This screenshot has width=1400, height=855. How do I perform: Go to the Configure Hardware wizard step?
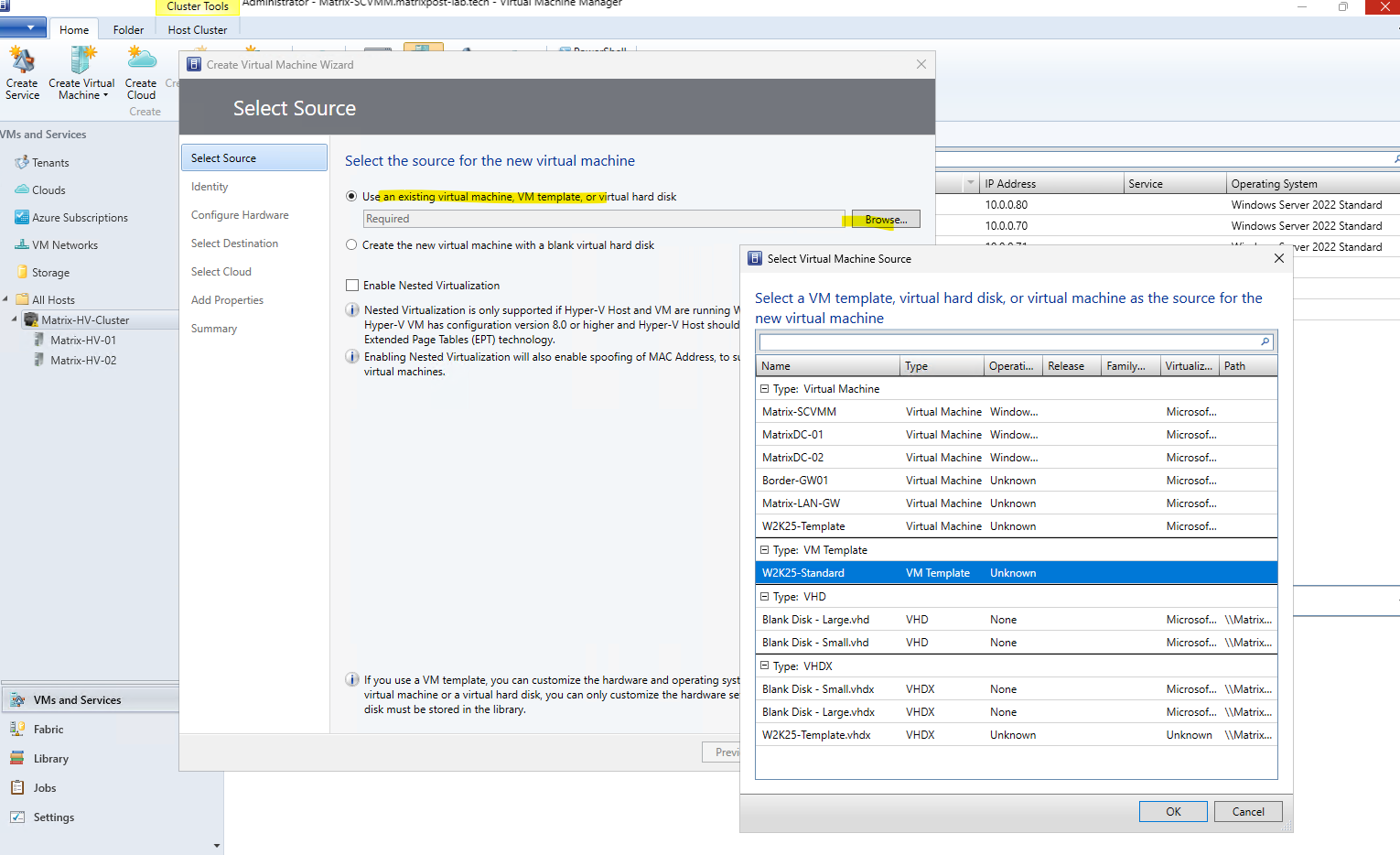tap(240, 215)
